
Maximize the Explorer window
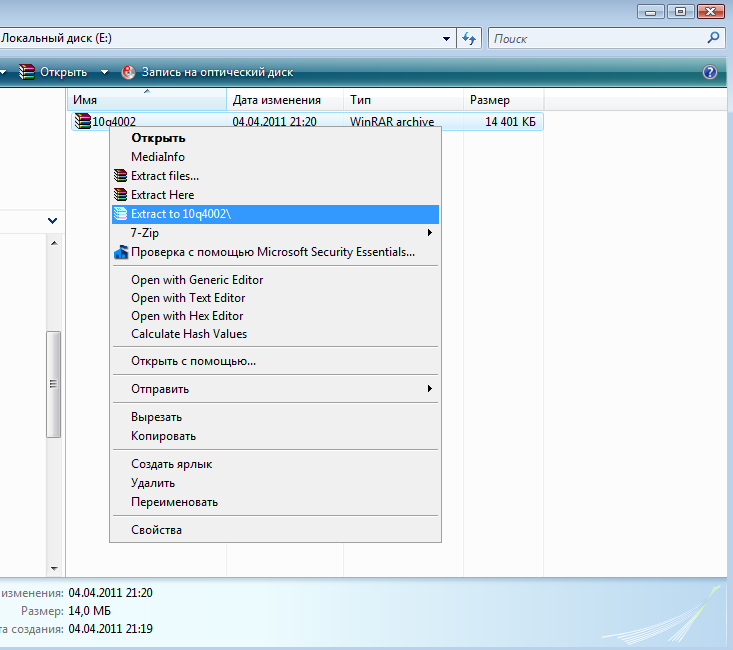tap(681, 11)
